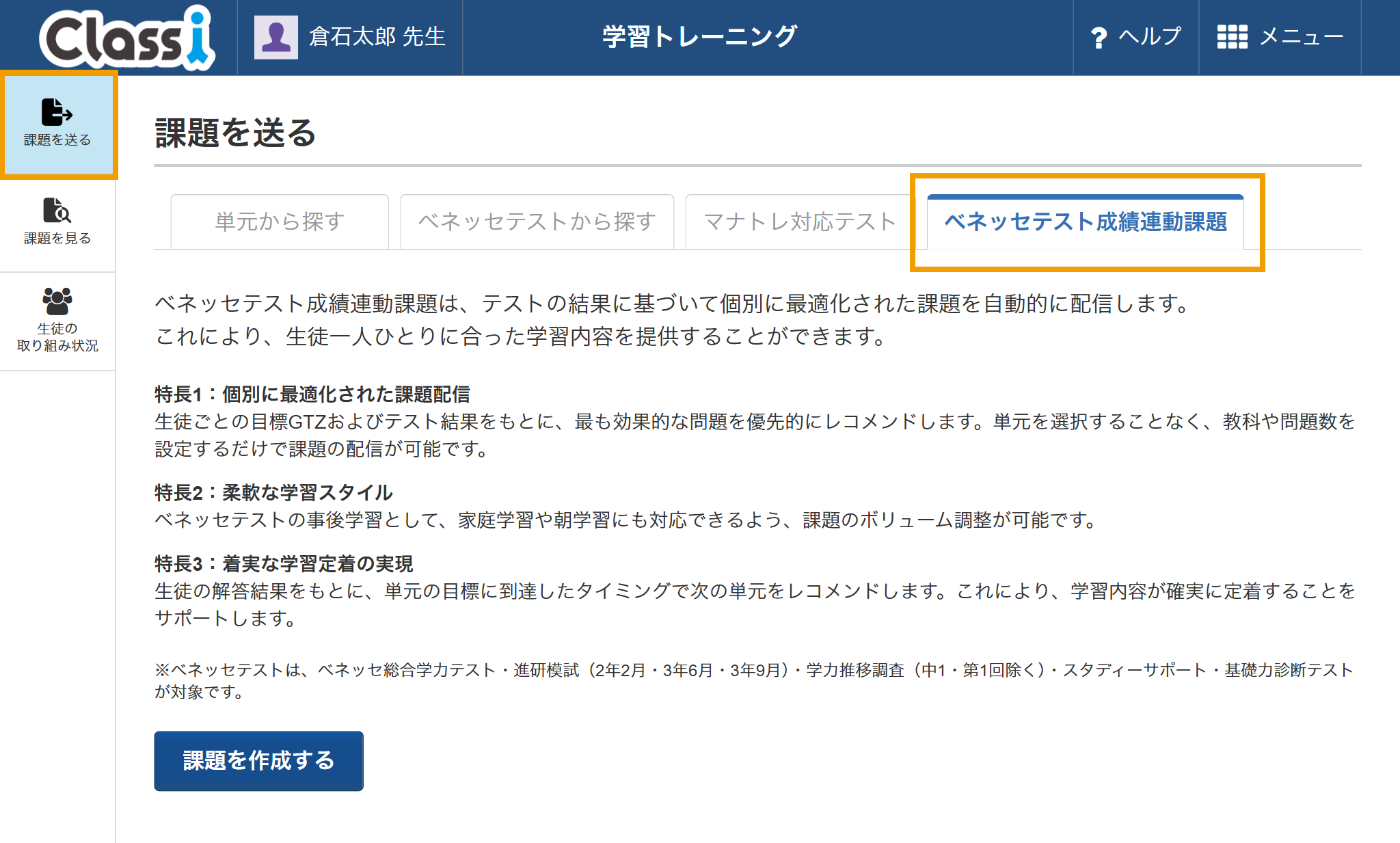
Task: Click the 課題を作成する button
Action: pos(258,761)
